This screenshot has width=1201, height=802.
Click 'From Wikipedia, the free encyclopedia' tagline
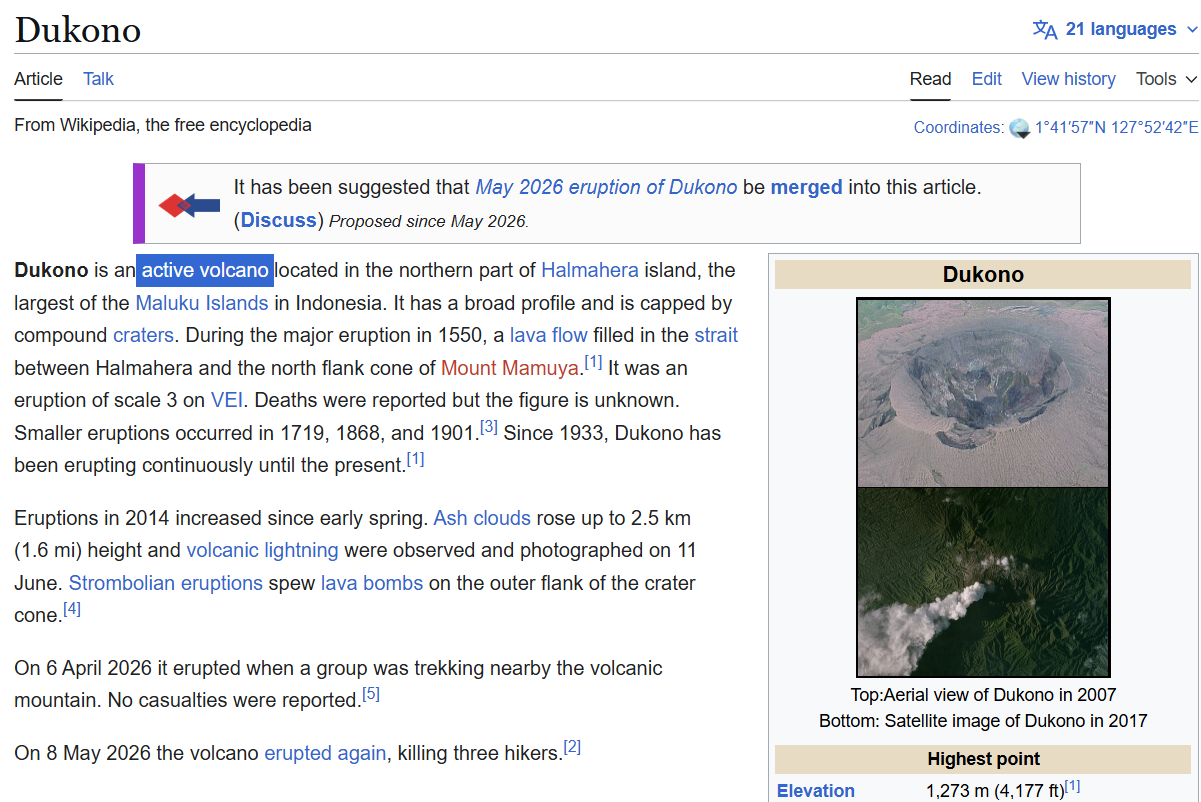(163, 125)
